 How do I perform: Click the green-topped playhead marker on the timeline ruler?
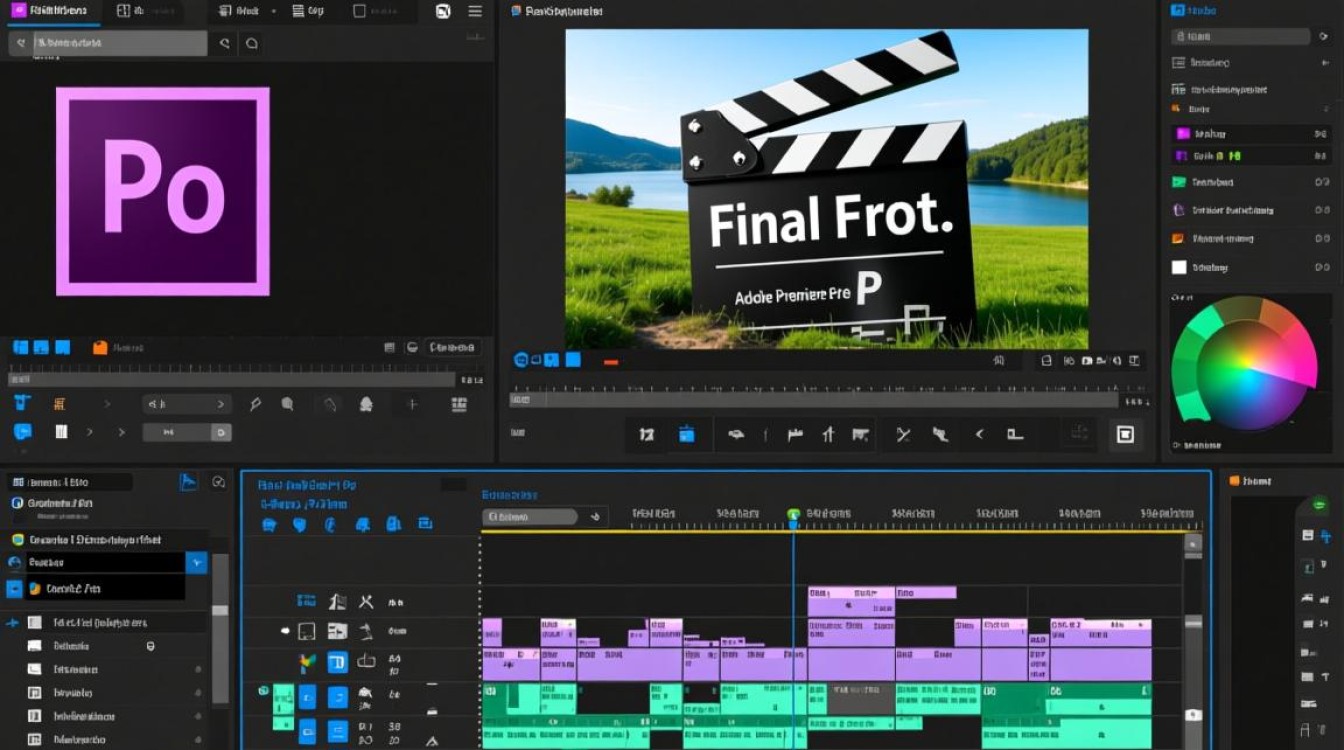pyautogui.click(x=793, y=514)
